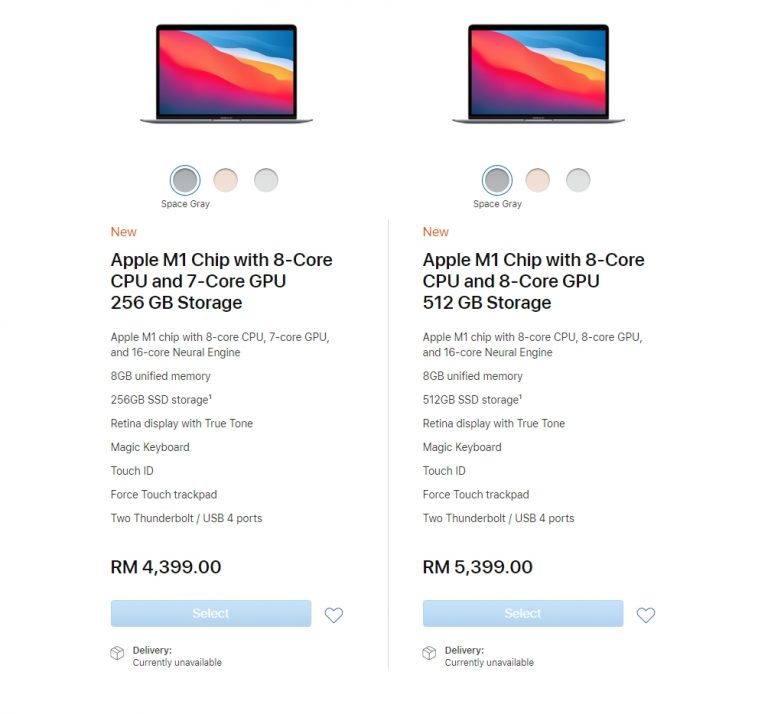This screenshot has height=714, width=768.
Task: Click the RM 4,399.00 price text
Action: coord(166,567)
